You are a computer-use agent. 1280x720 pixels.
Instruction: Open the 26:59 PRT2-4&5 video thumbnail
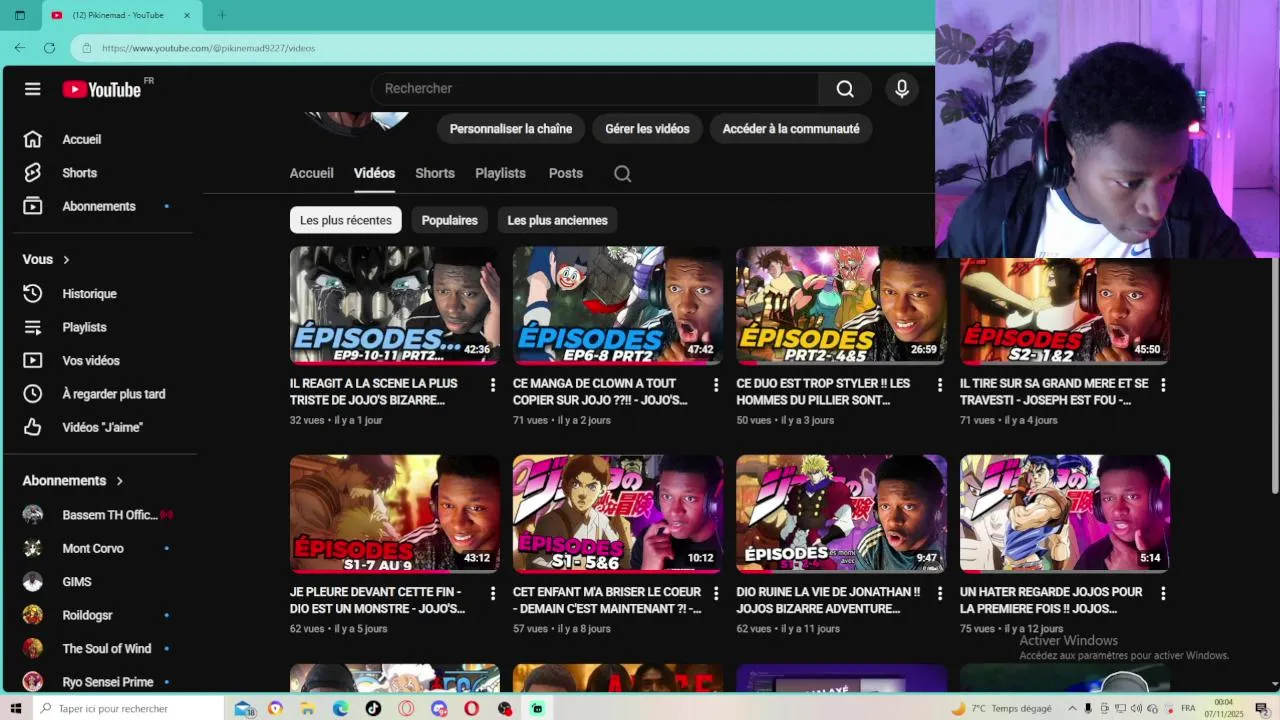pyautogui.click(x=841, y=305)
